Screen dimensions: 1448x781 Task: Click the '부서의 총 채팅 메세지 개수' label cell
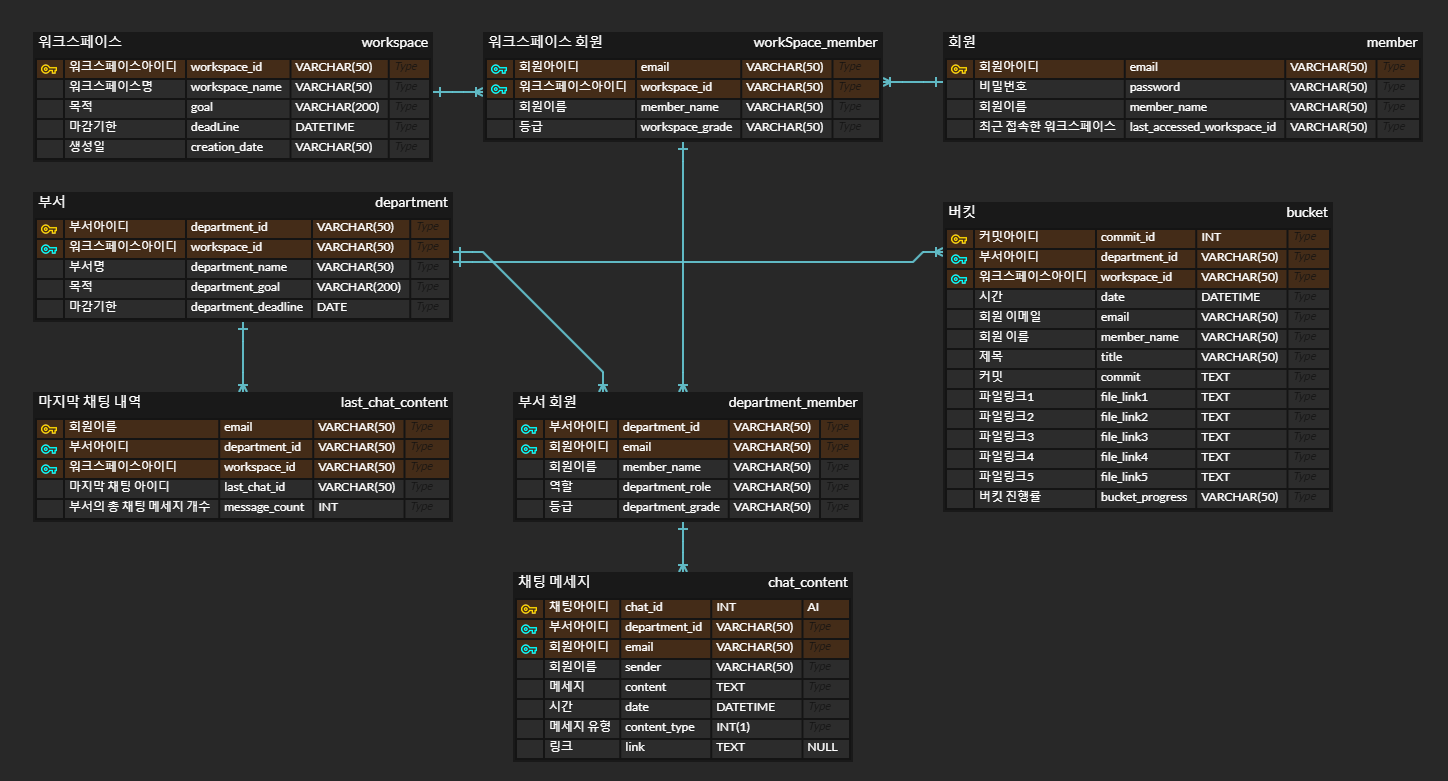pos(142,508)
